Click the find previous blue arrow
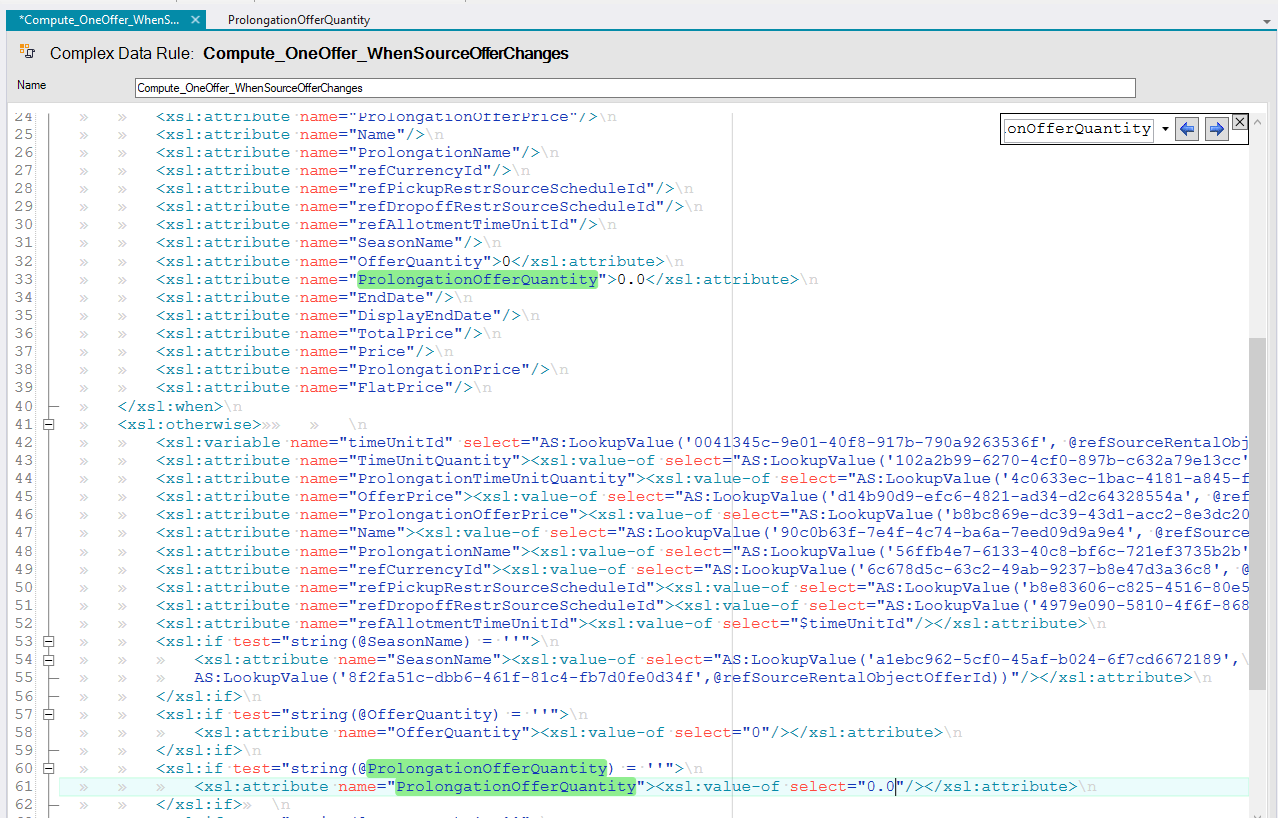The image size is (1278, 818). pos(1187,129)
